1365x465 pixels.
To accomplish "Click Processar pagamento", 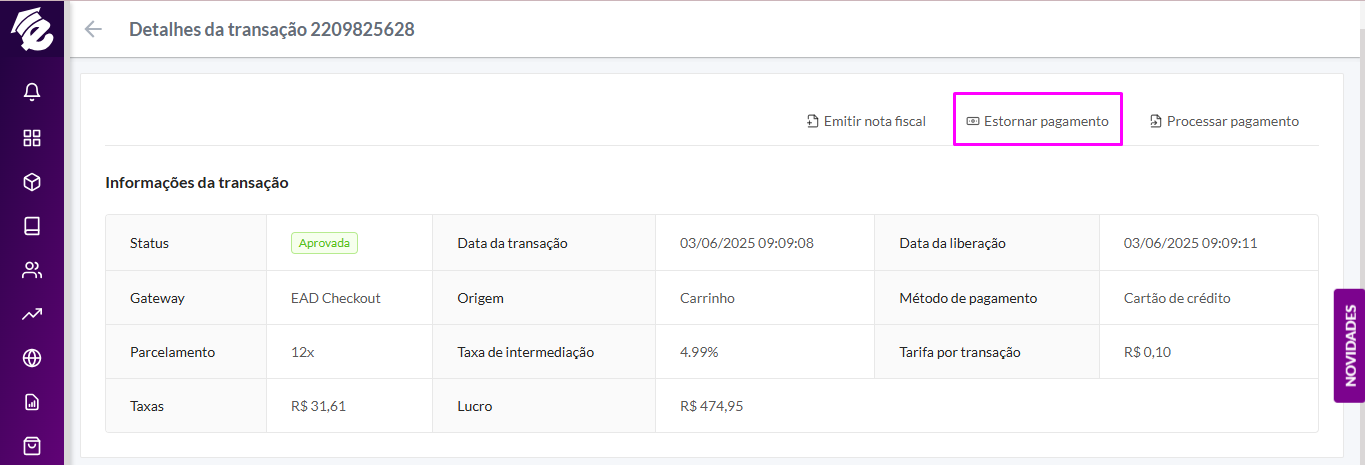I will click(1224, 121).
